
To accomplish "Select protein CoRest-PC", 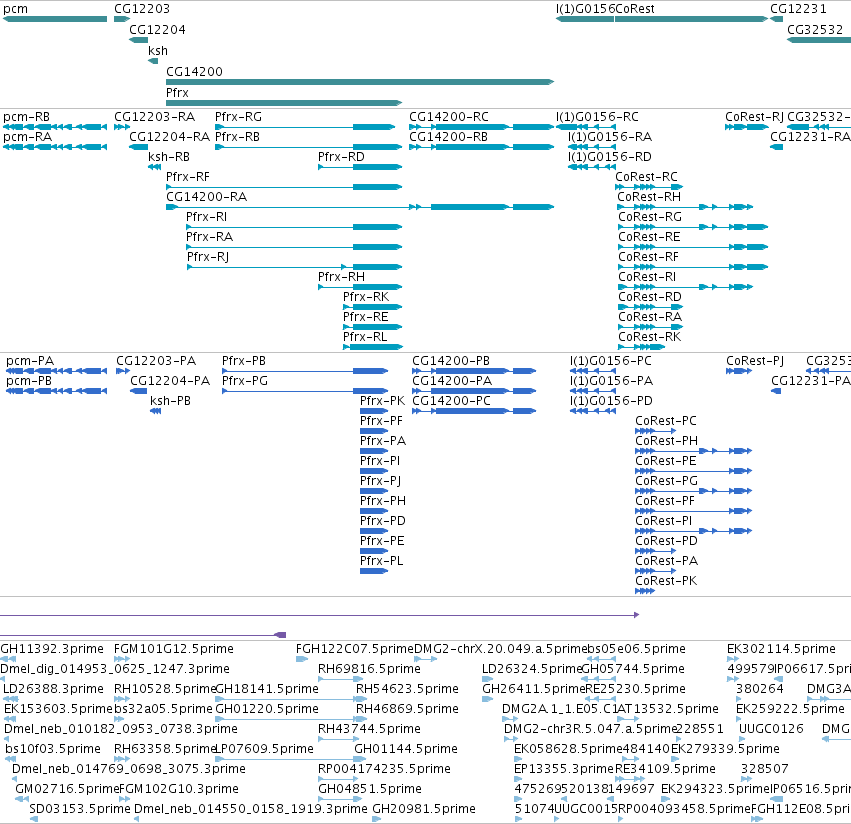I will coord(656,431).
